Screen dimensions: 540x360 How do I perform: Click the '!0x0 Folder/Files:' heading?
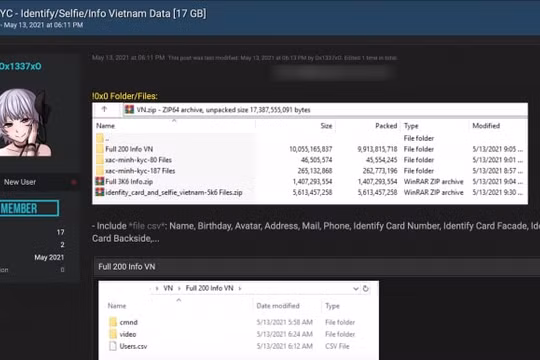tap(125, 96)
